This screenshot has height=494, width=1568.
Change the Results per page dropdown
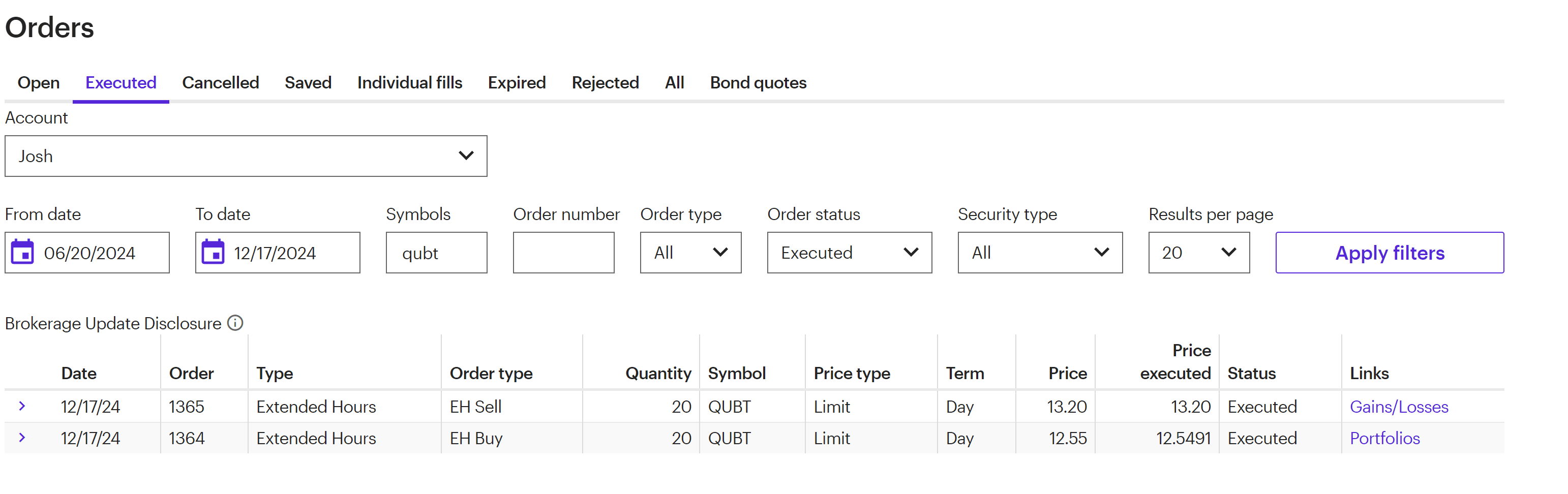[1198, 253]
